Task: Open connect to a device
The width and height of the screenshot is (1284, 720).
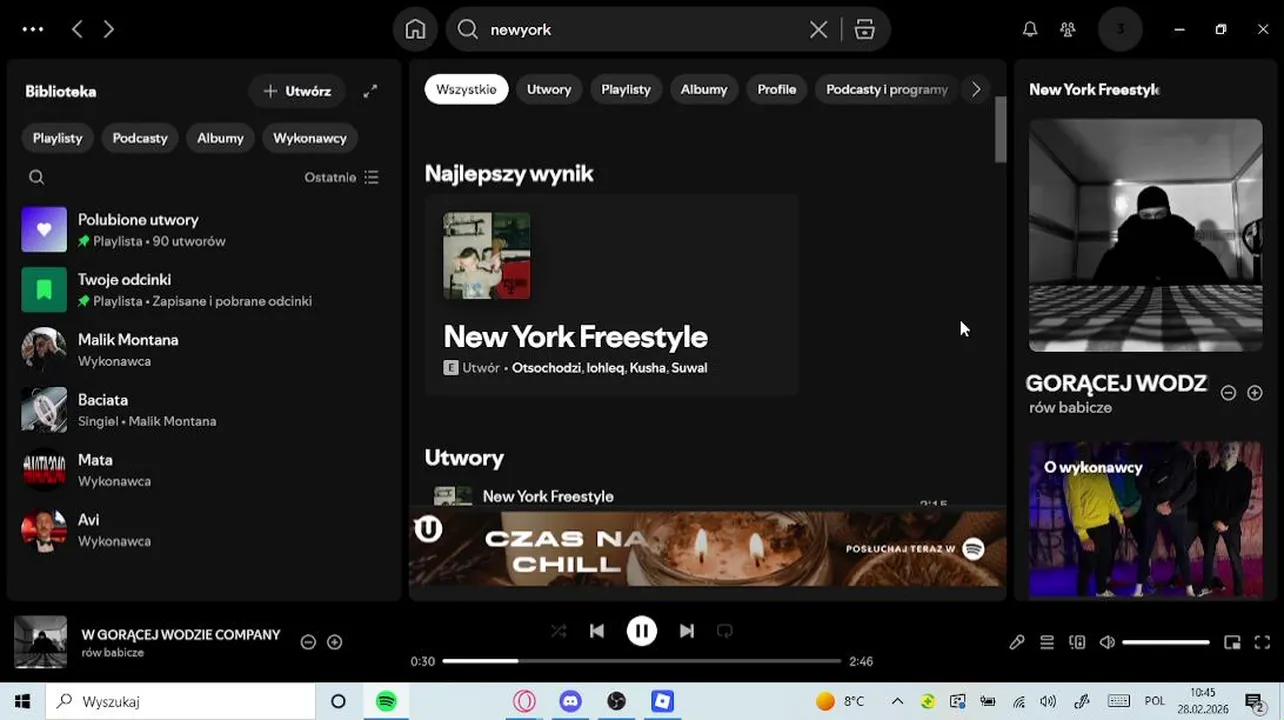Action: coord(1077,642)
